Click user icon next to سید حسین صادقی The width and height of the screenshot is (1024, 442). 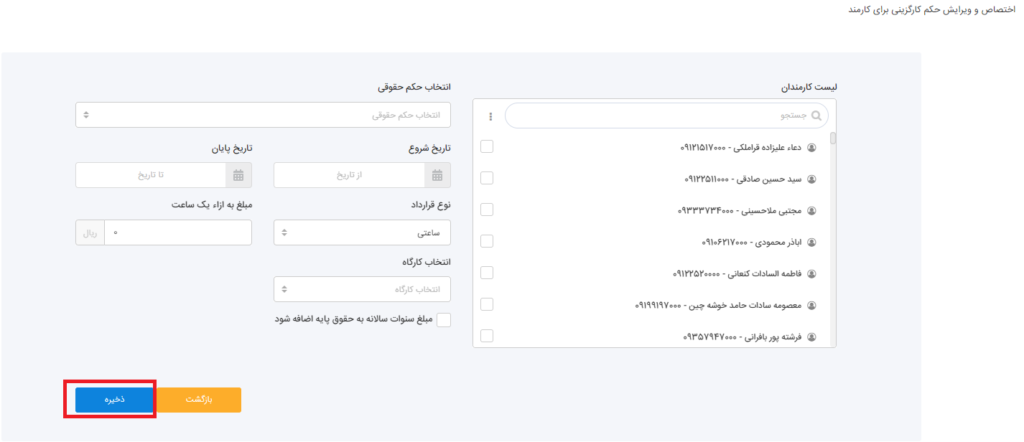coord(811,179)
